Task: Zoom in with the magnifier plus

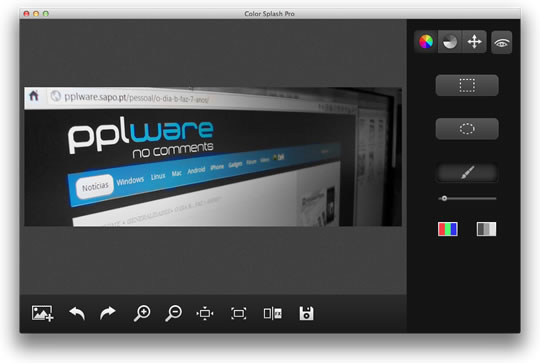Action: click(x=142, y=313)
